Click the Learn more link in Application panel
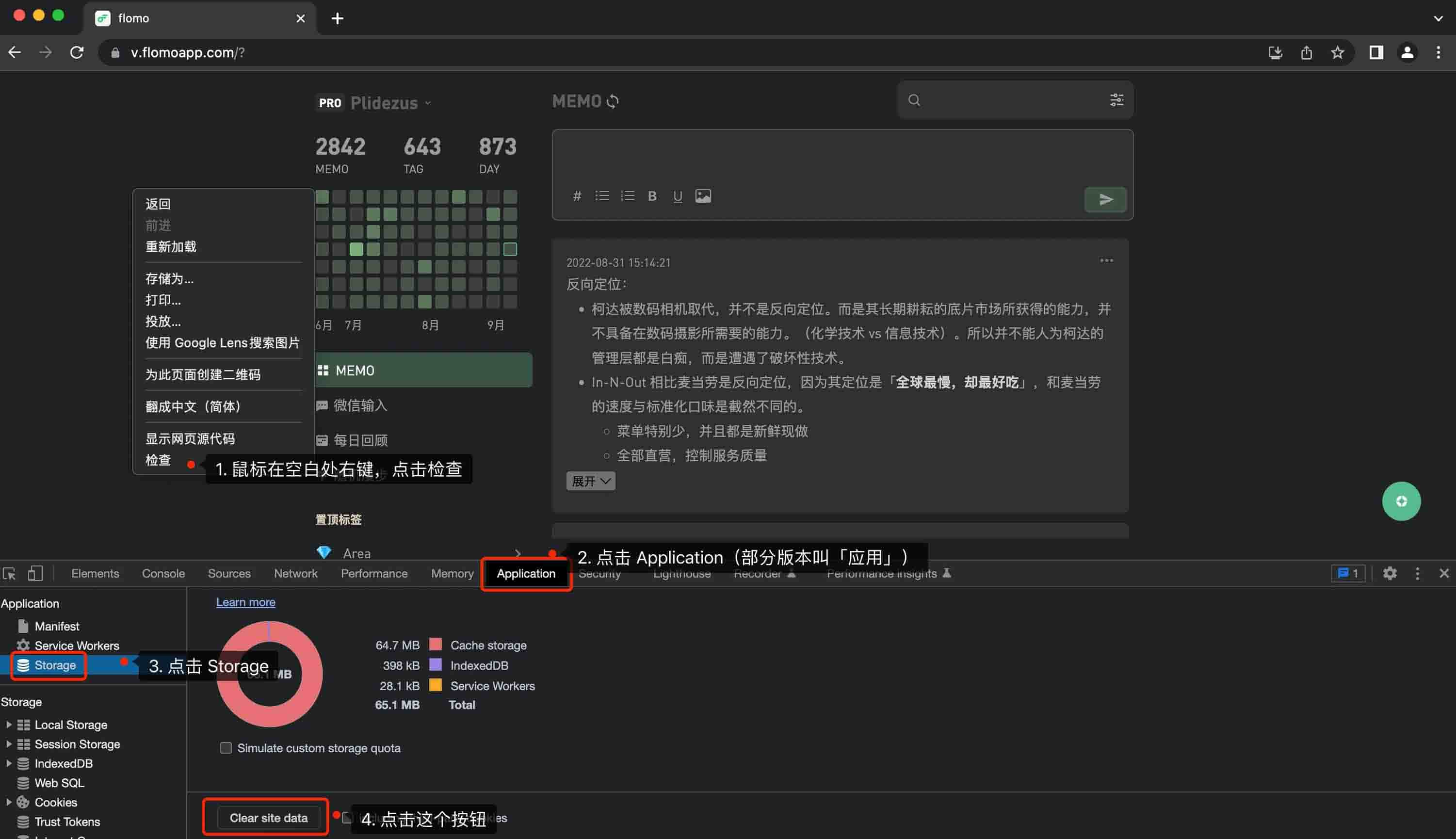 coord(245,602)
